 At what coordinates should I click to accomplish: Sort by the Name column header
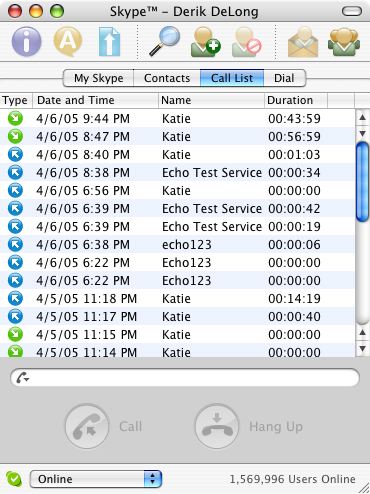pyautogui.click(x=211, y=100)
